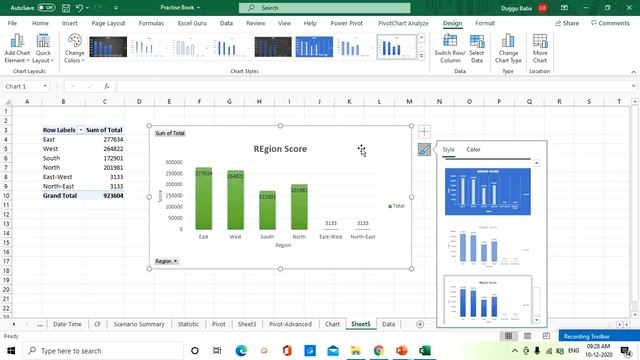Open the File tab
The height and width of the screenshot is (360, 640).
pyautogui.click(x=12, y=23)
